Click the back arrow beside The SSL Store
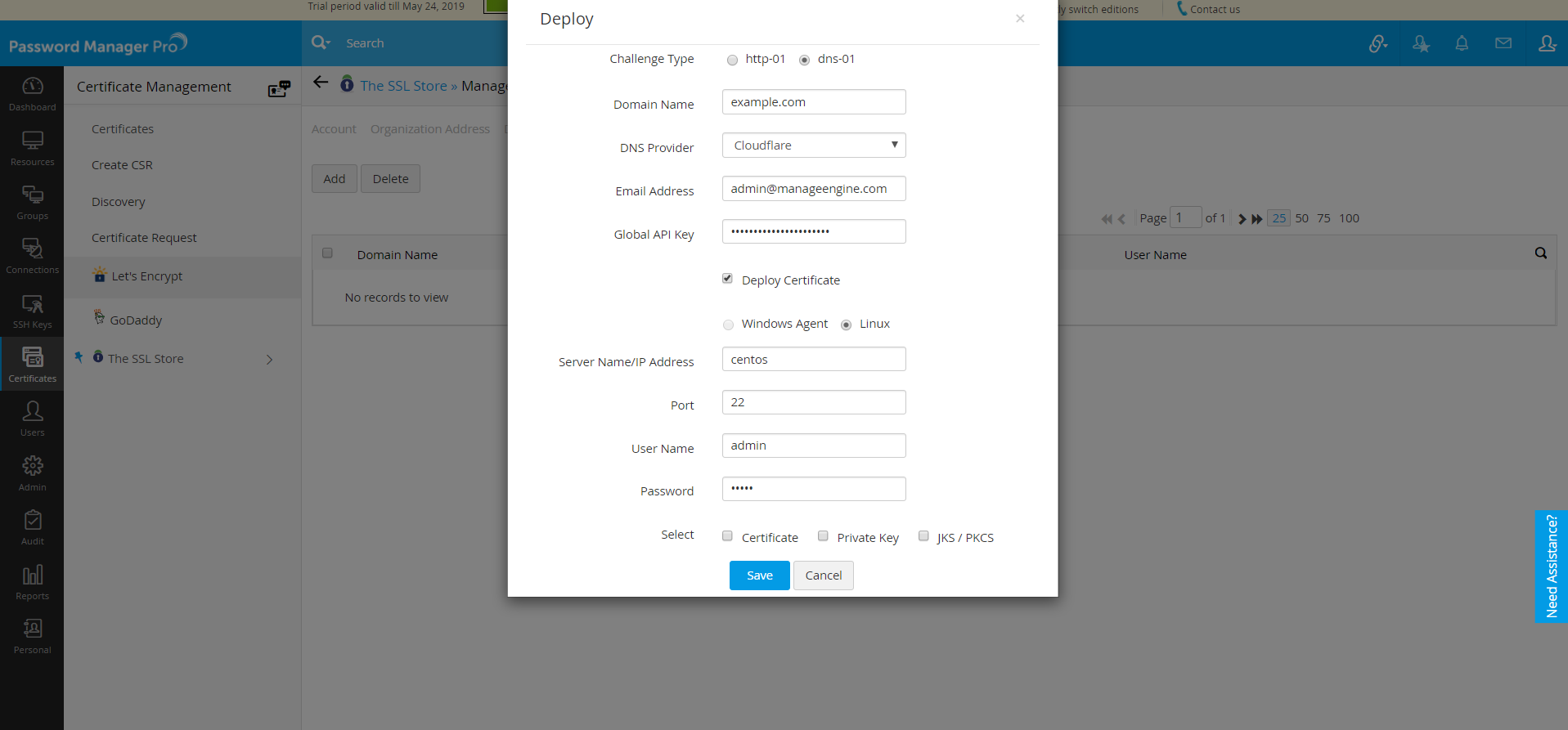Viewport: 1568px width, 730px height. coord(321,82)
